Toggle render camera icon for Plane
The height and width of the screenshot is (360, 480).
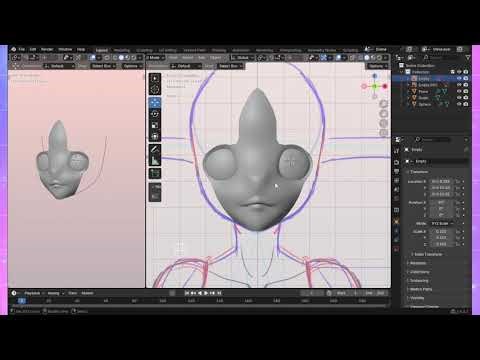466,91
